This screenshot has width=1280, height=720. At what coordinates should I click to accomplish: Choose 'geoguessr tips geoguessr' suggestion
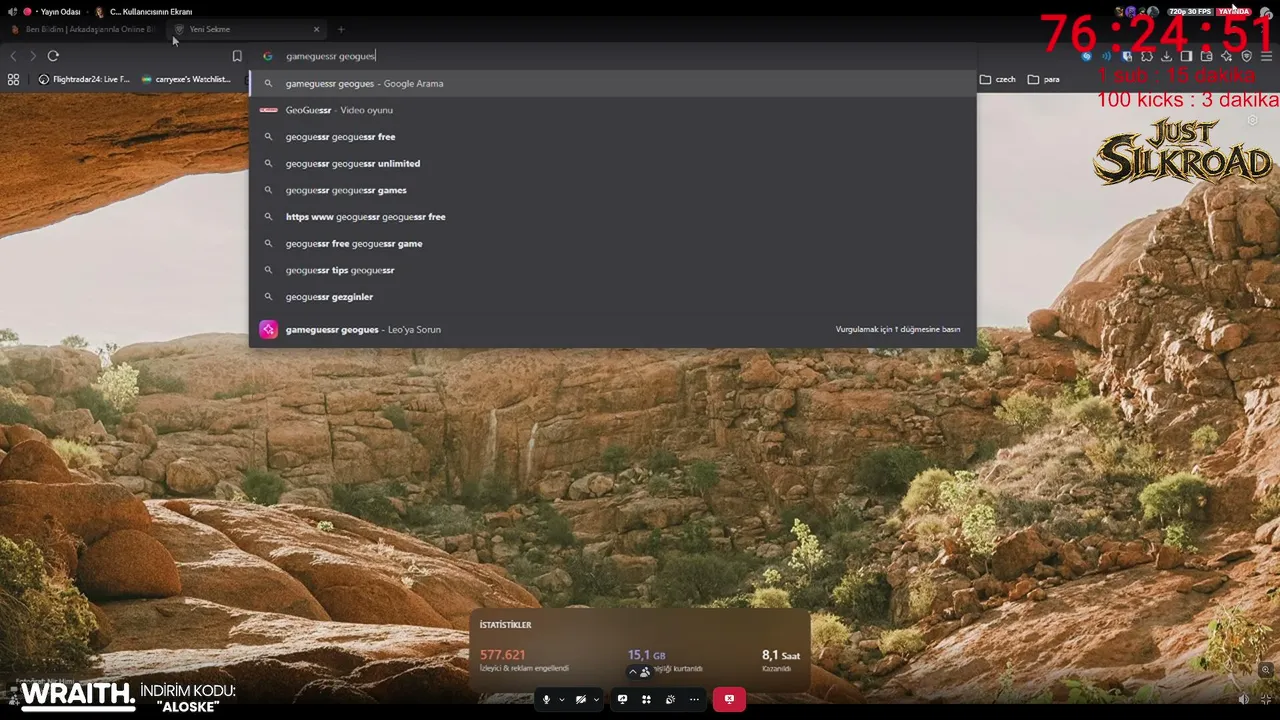tap(612, 270)
